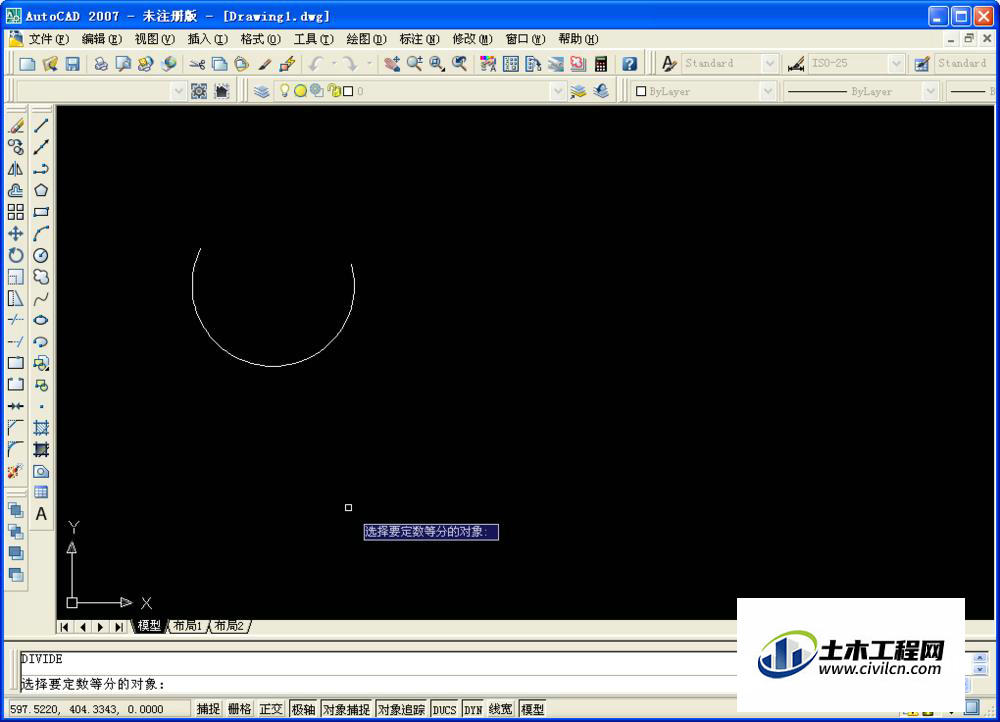Click the 模型 status bar button
1000x722 pixels.
click(533, 709)
